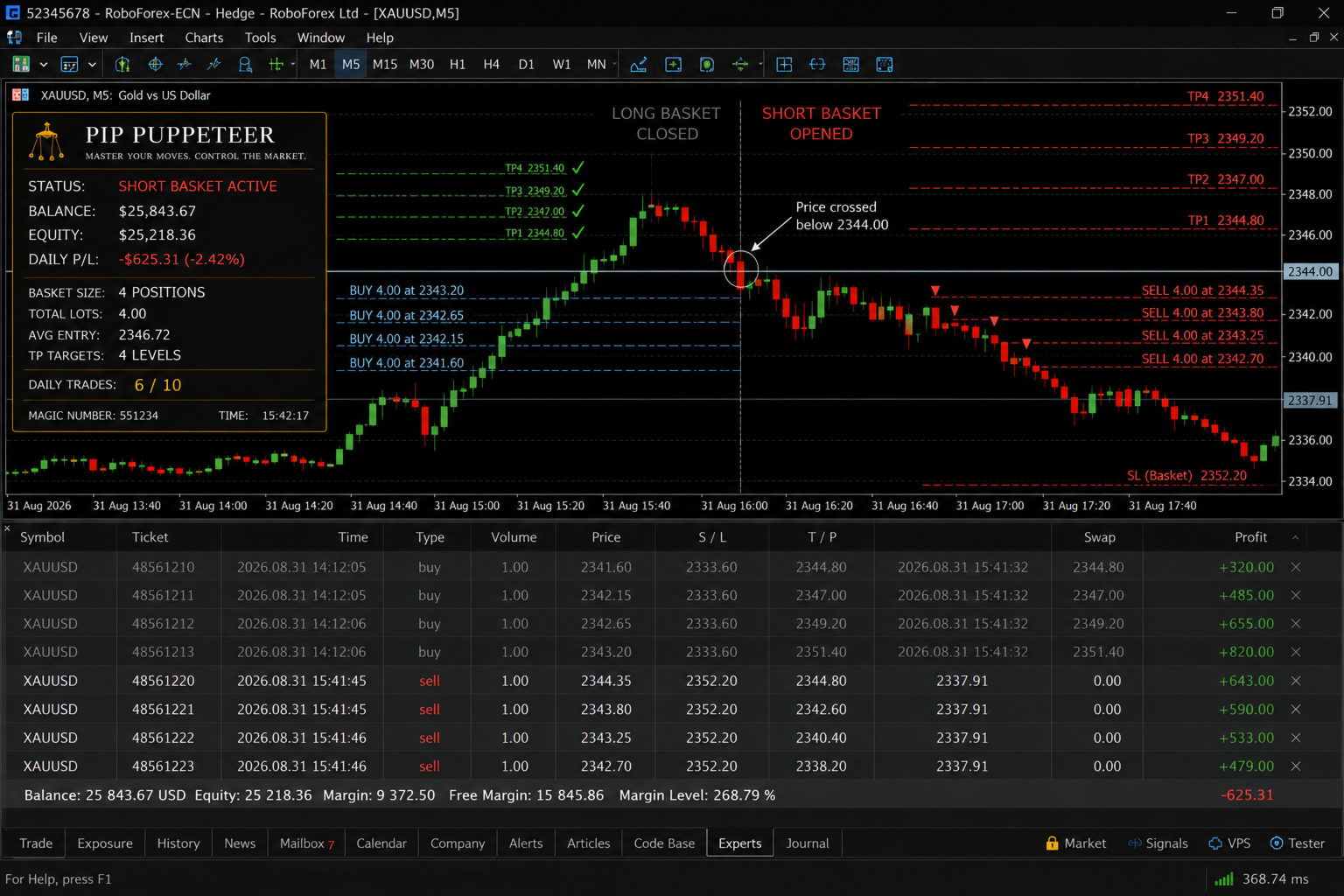Close sell position ticket 48561220
This screenshot has height=896, width=1344.
pyautogui.click(x=1296, y=681)
